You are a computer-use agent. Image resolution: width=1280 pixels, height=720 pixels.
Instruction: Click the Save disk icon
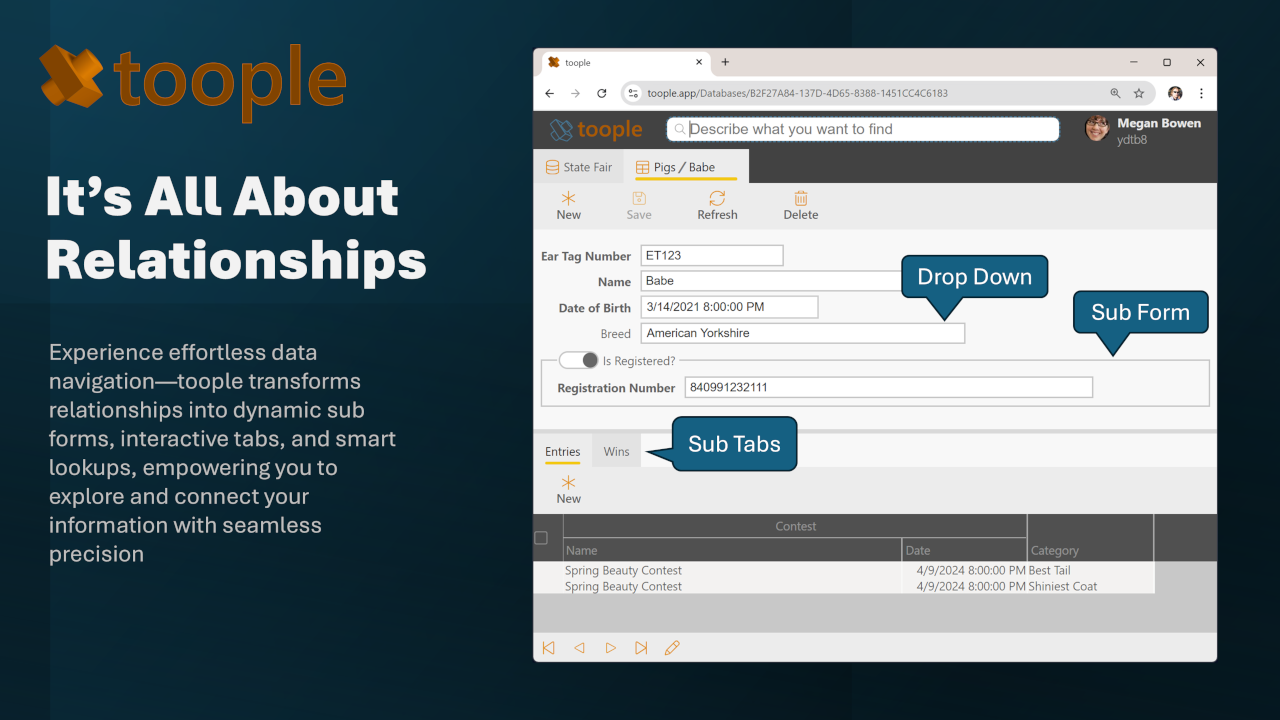coord(639,198)
